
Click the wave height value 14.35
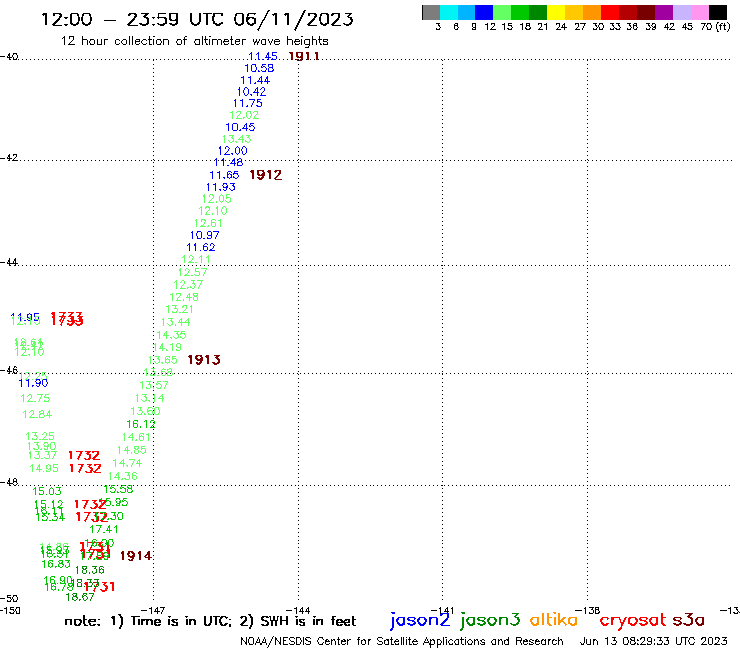coord(171,335)
